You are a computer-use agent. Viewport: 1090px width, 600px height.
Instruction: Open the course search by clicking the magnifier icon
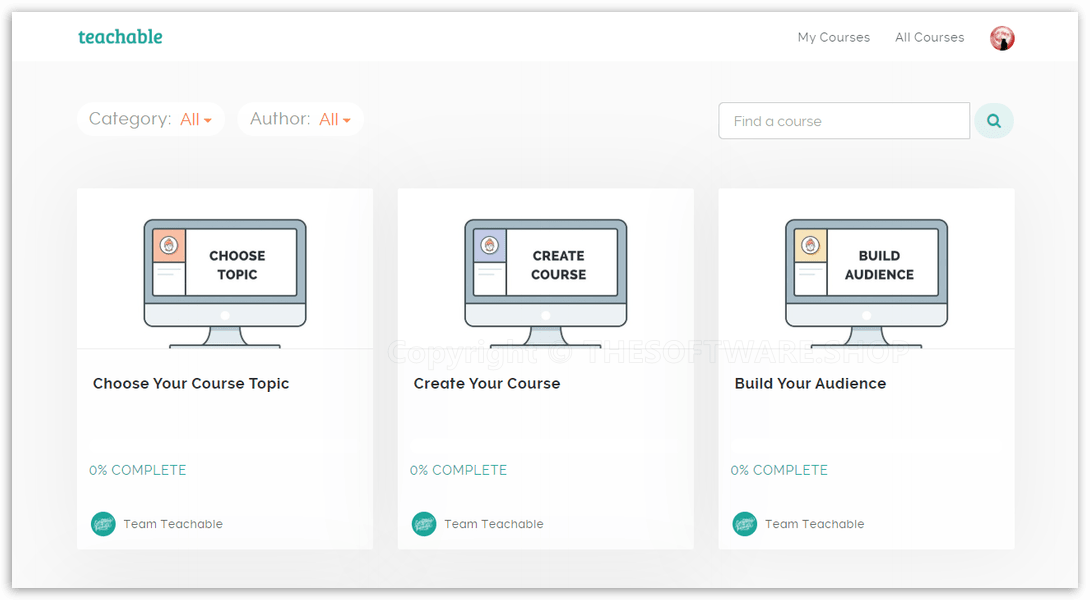(x=993, y=120)
